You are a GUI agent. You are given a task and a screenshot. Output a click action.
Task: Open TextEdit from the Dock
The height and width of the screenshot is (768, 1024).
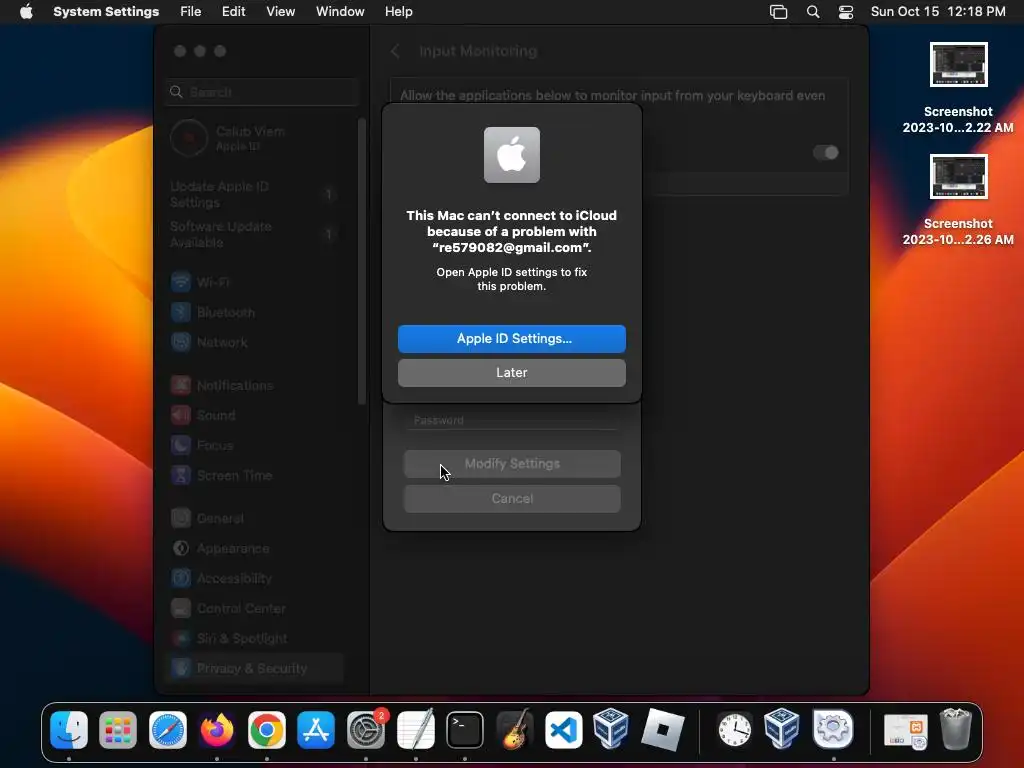[416, 729]
